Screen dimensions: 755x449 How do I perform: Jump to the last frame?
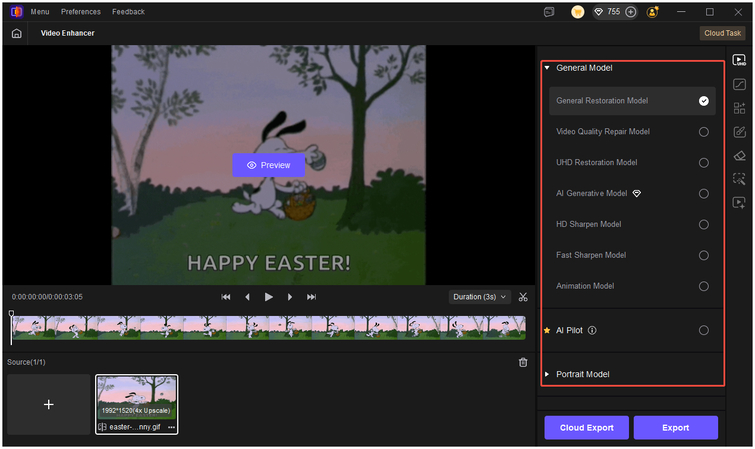(312, 297)
